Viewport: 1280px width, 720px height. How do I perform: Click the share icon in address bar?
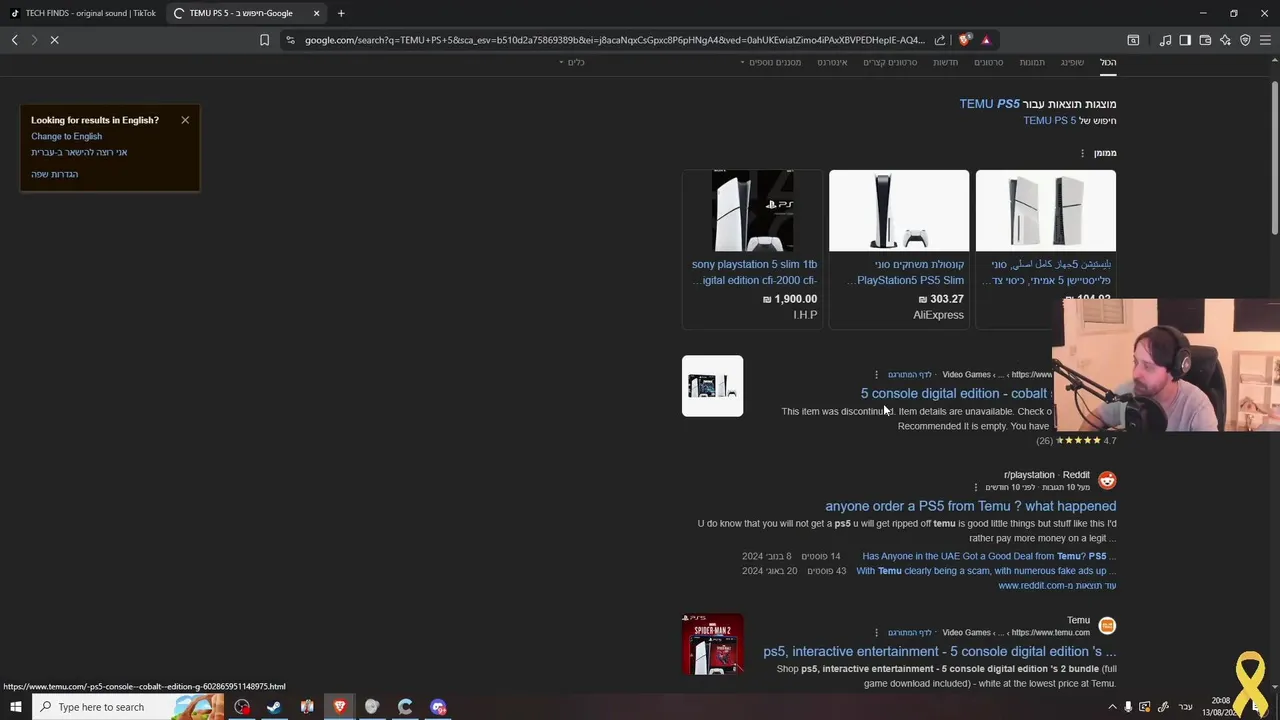(x=940, y=40)
